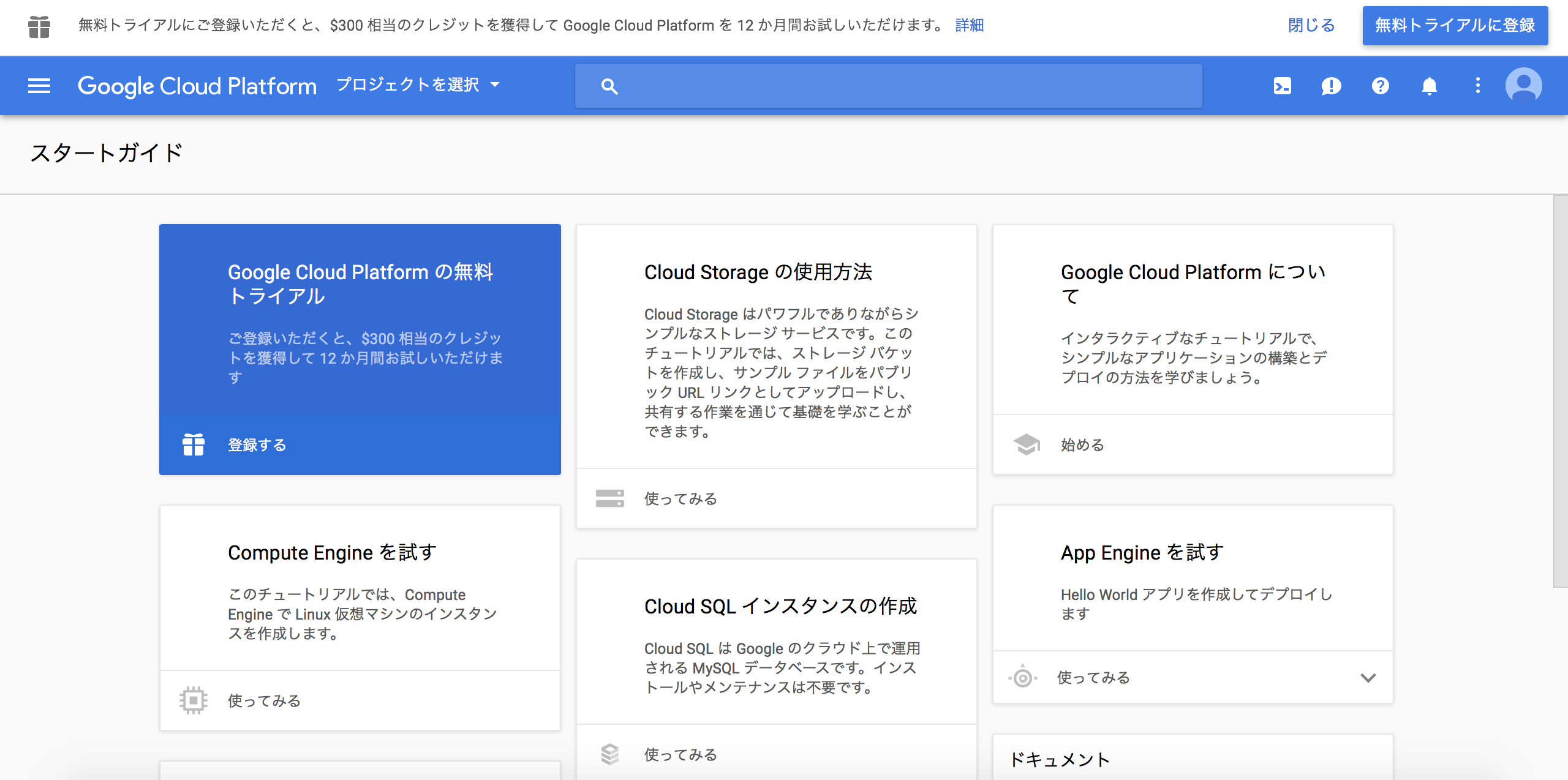Click the Google Cloud Platform logo text
This screenshot has height=780, width=1568.
pyautogui.click(x=197, y=86)
